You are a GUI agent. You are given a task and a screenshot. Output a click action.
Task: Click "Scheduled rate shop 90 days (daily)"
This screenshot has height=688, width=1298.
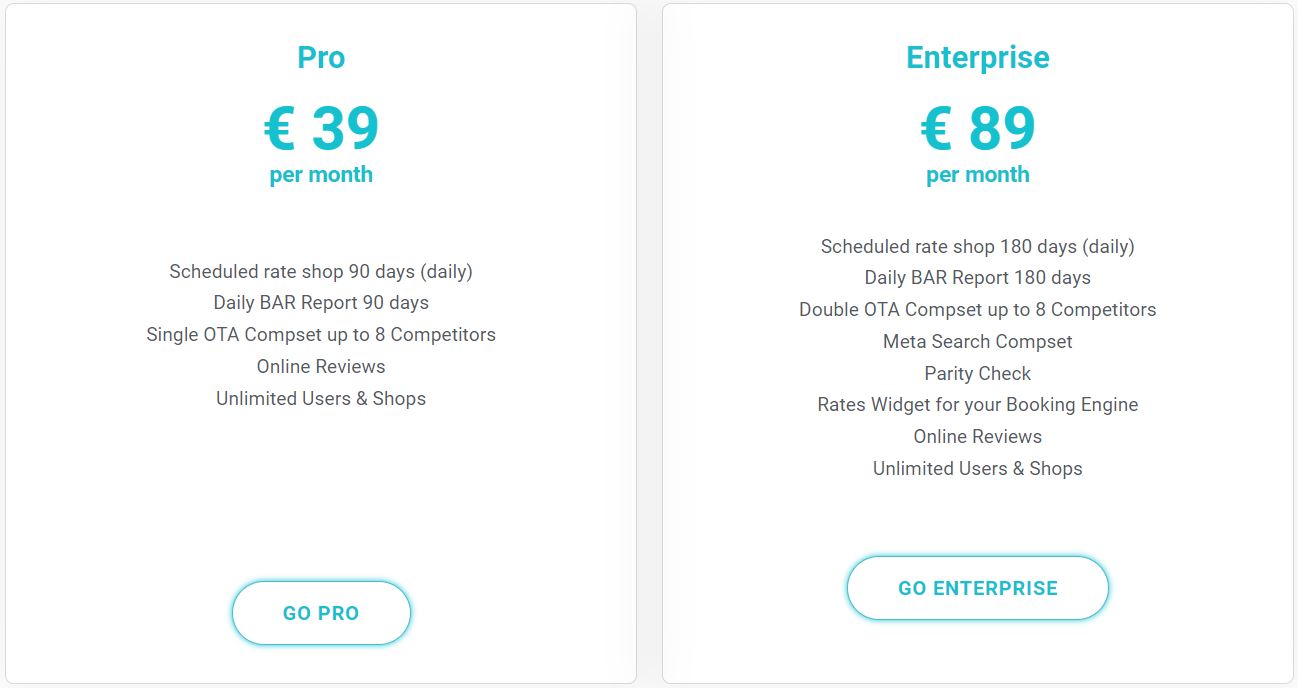(321, 271)
